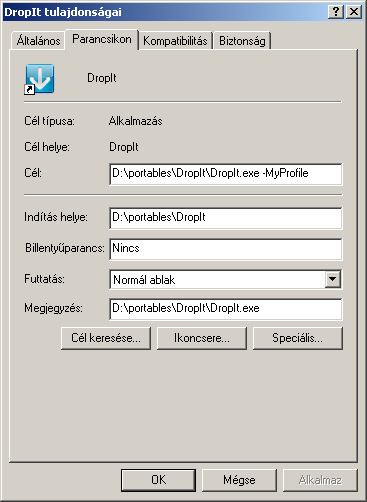Open the Normál ablak combo box
367x502 pixels.
pyautogui.click(x=226, y=279)
